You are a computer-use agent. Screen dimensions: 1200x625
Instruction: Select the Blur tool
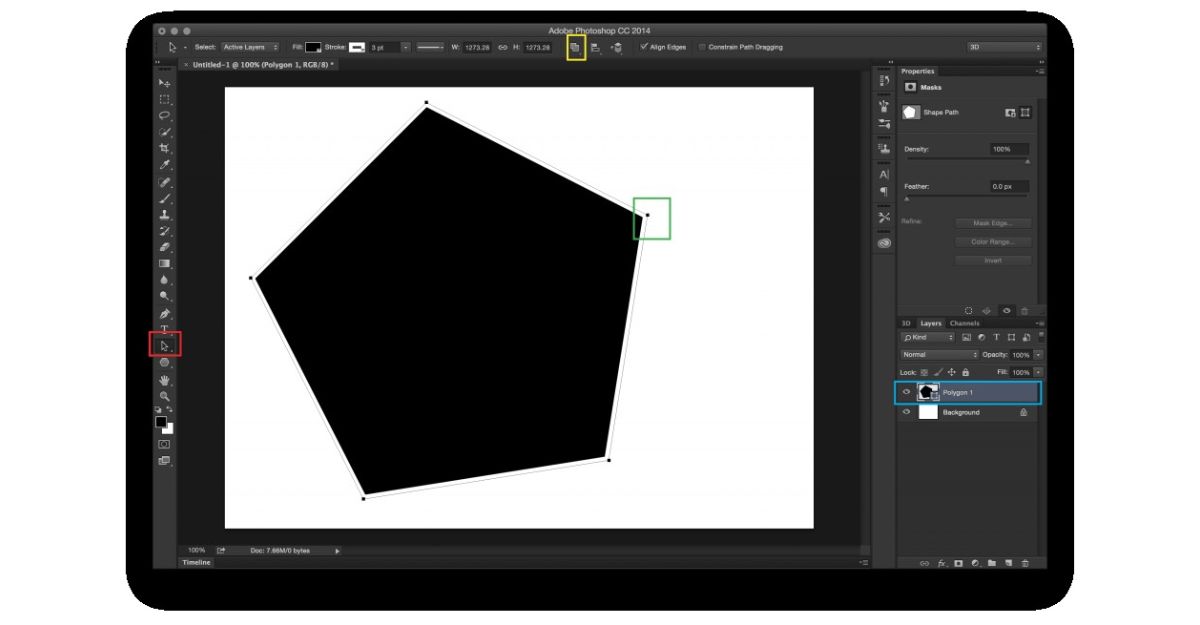pos(164,280)
